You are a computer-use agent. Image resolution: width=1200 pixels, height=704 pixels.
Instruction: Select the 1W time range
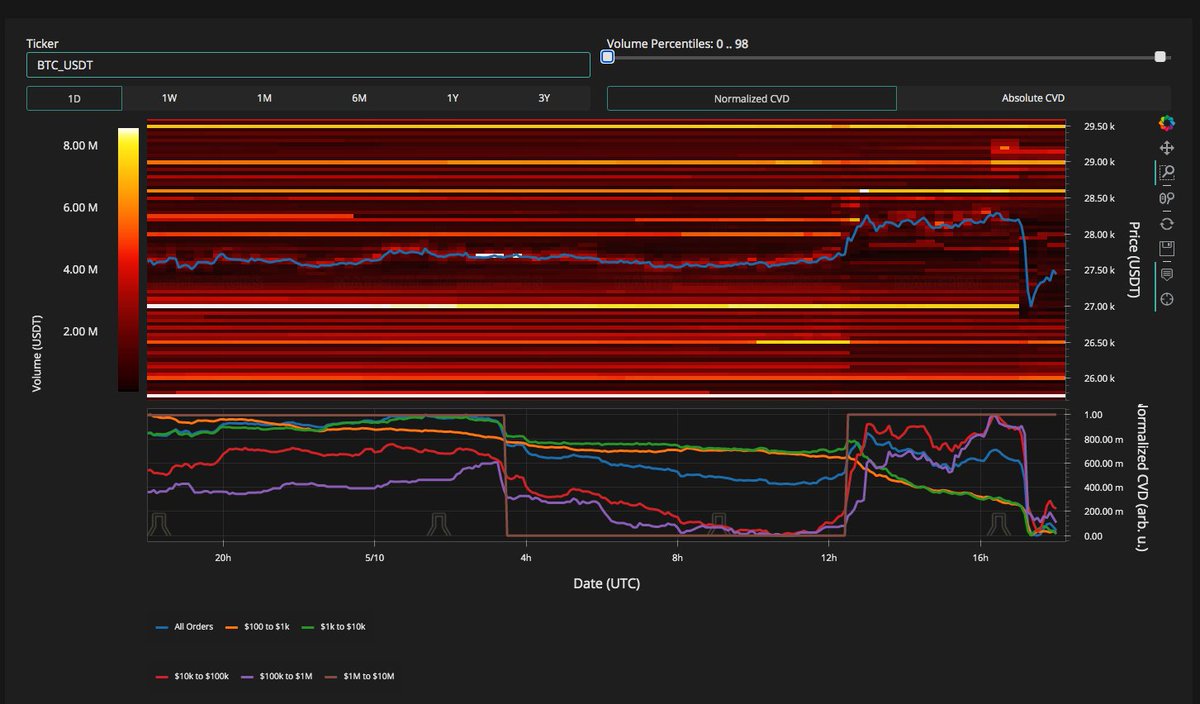coord(169,98)
